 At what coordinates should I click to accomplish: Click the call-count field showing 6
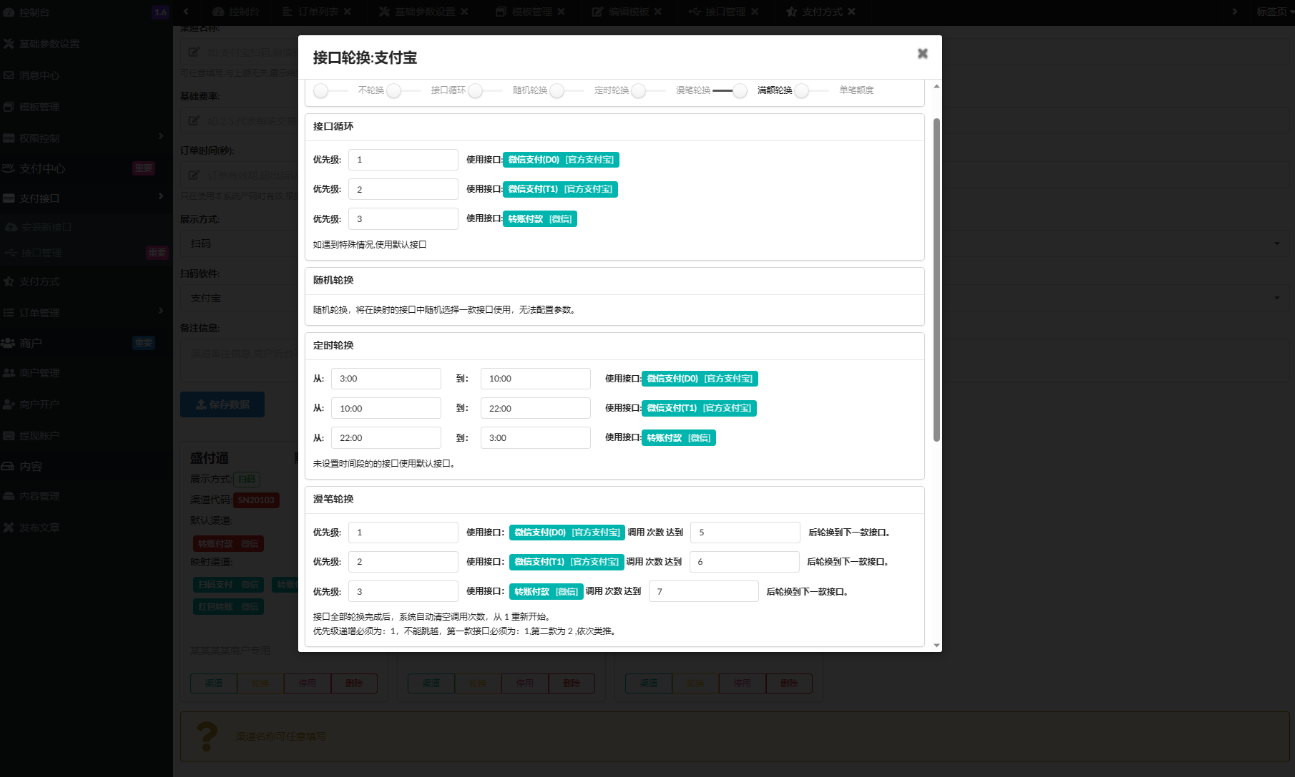pyautogui.click(x=745, y=562)
